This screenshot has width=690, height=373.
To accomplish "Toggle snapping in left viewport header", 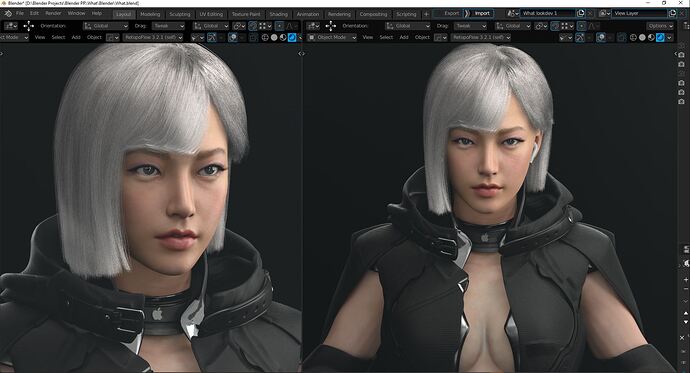I will pos(253,26).
